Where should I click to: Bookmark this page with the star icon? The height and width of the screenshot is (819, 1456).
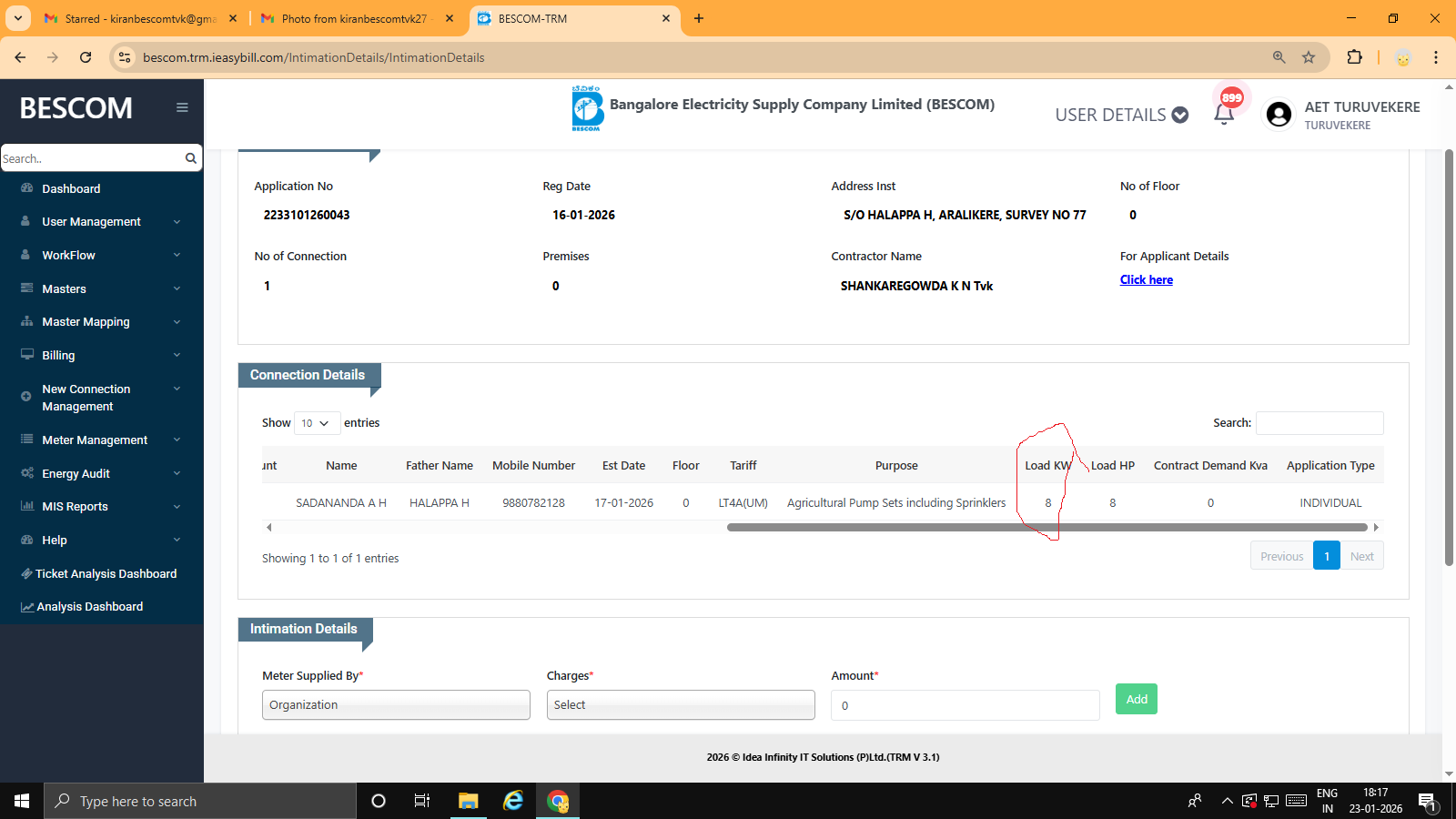[1309, 57]
